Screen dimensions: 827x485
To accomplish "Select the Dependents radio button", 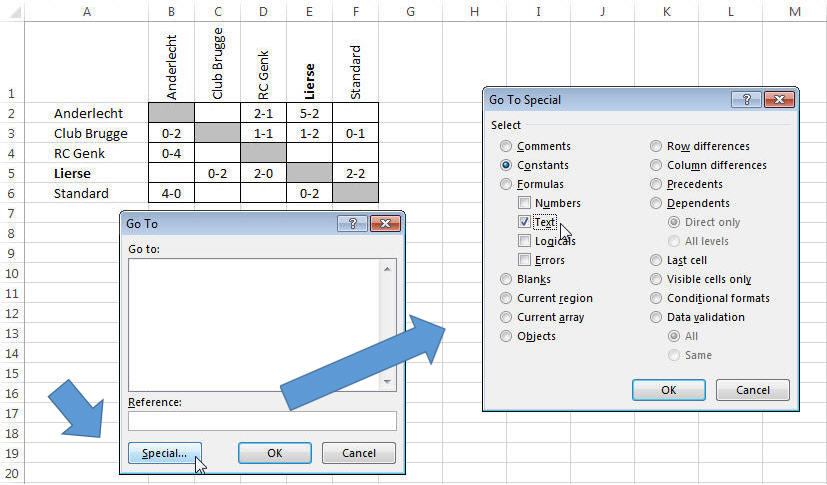I will 656,203.
